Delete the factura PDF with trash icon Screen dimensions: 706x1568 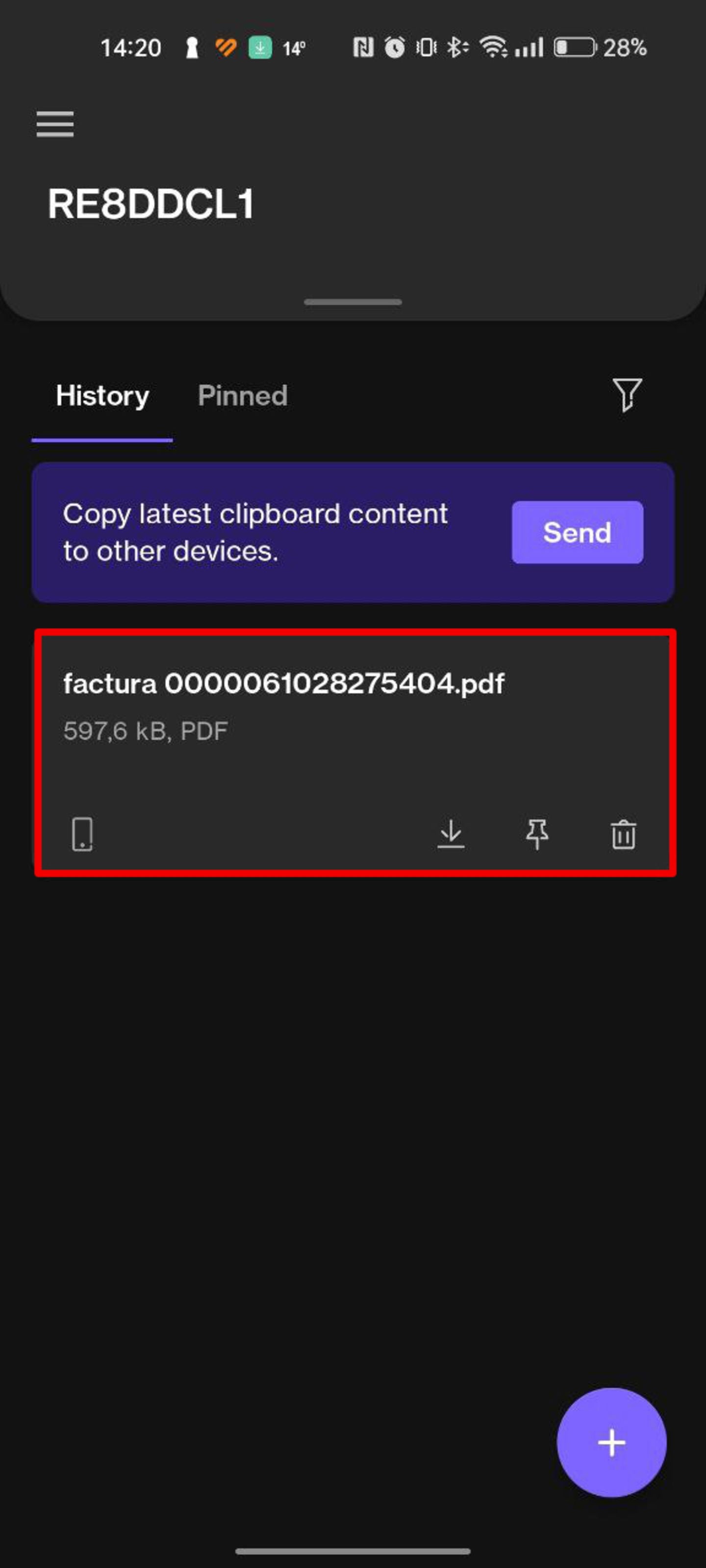623,834
